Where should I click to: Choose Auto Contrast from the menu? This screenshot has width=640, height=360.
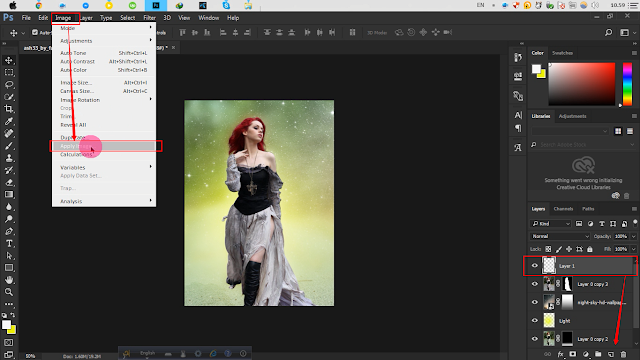[x=104, y=61]
